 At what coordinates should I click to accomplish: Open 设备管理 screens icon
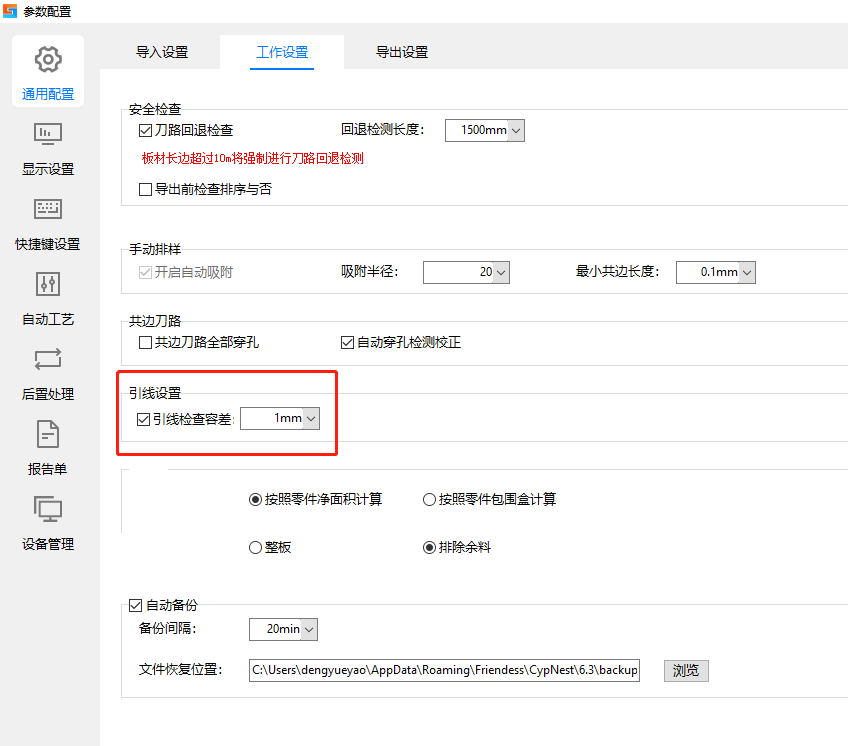pyautogui.click(x=48, y=509)
